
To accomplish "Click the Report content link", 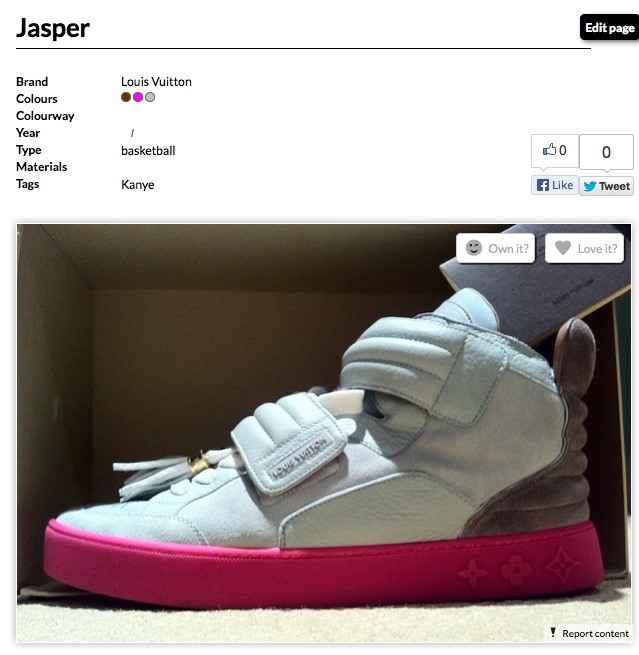I will 595,633.
